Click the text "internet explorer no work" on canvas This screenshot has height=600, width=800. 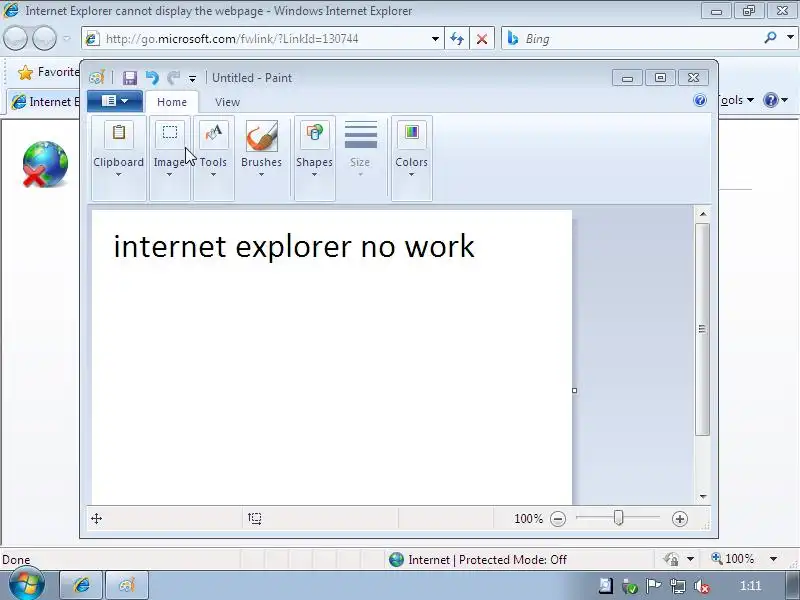tap(294, 246)
